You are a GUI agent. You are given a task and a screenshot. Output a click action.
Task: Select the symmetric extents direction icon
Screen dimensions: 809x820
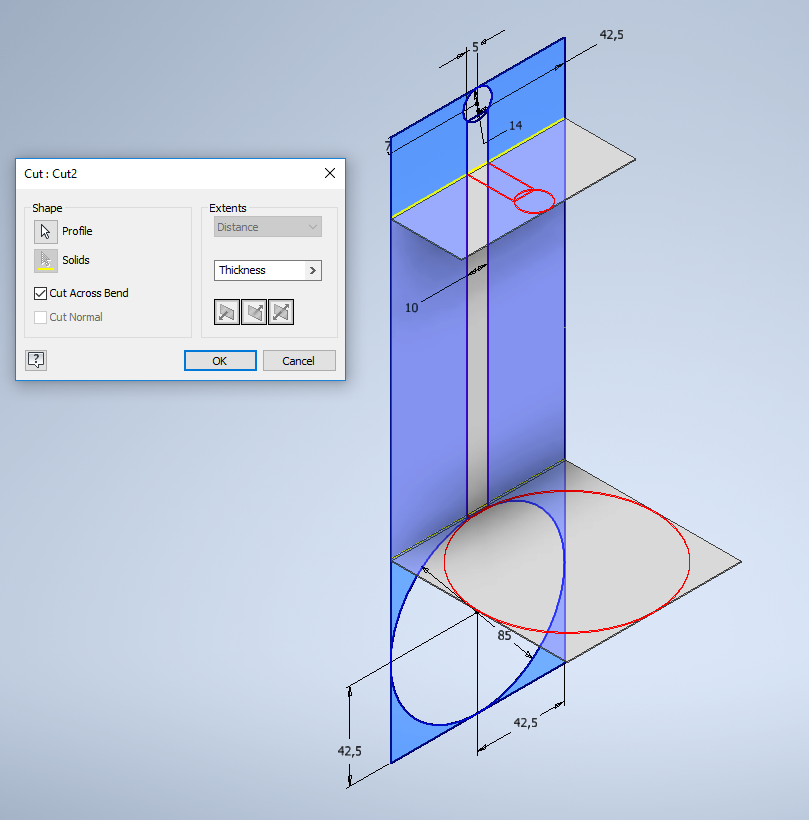(281, 311)
